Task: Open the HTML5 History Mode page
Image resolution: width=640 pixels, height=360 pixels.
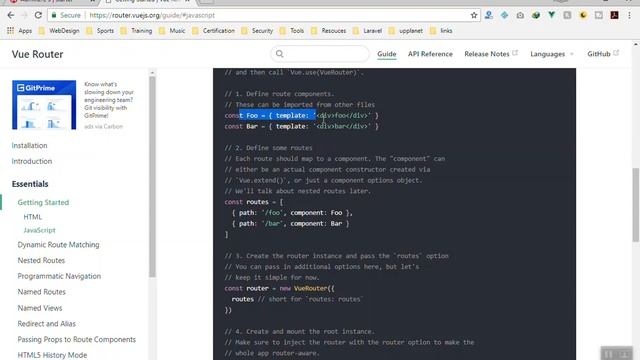Action: click(x=52, y=355)
